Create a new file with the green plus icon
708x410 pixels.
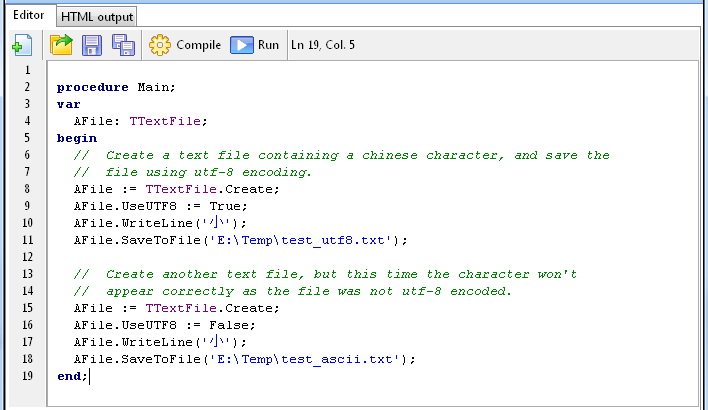[22, 45]
